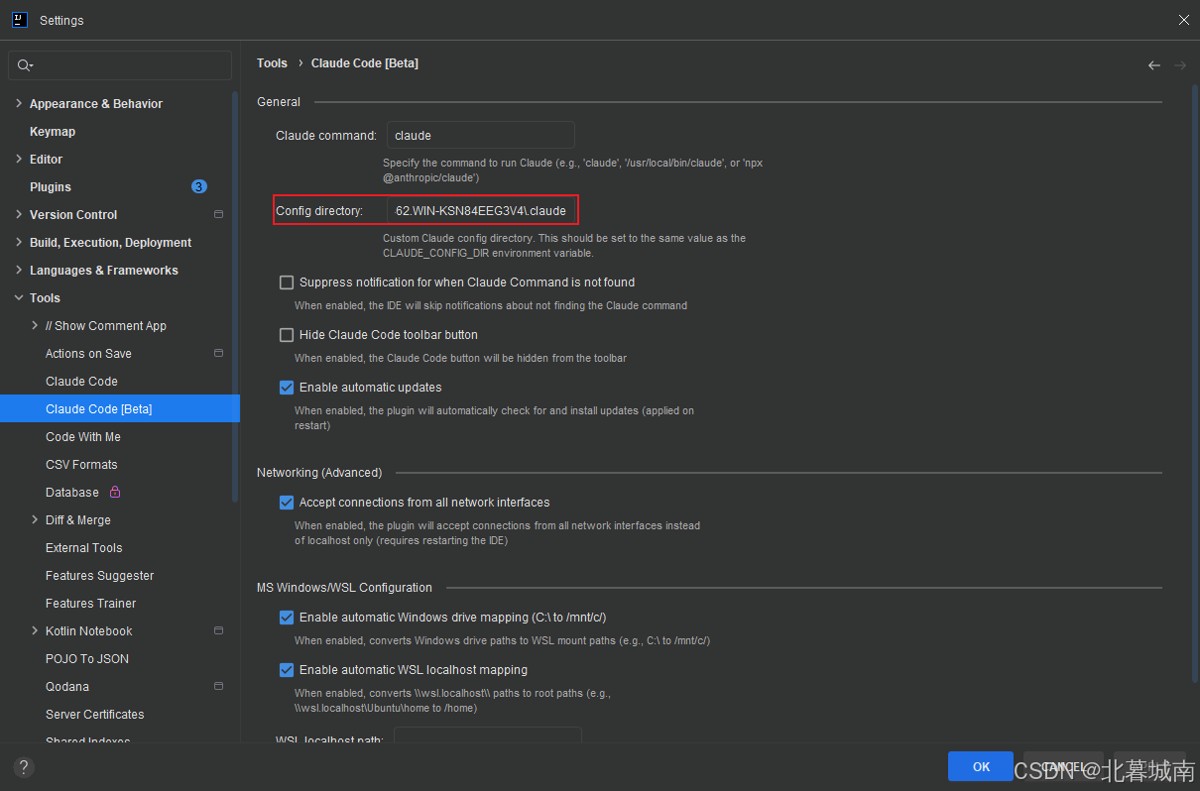
Task: Click the IntelliJ logo icon in title bar
Action: (x=19, y=20)
